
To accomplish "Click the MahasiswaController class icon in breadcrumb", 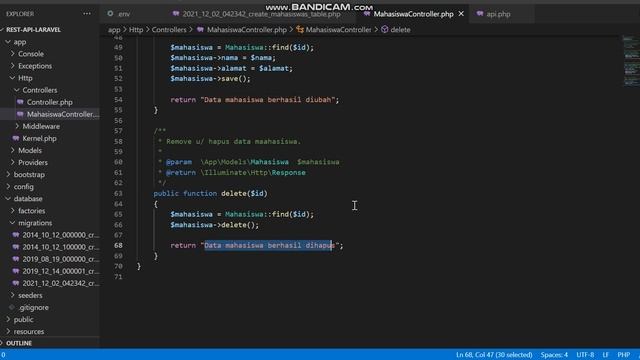I will tap(300, 29).
